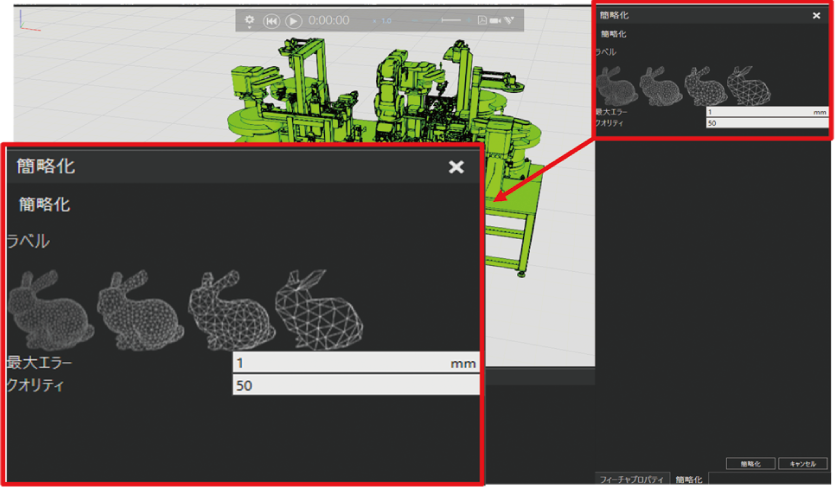The image size is (835, 487).
Task: Click the rightmost icon in playback bar
Action: (x=509, y=20)
